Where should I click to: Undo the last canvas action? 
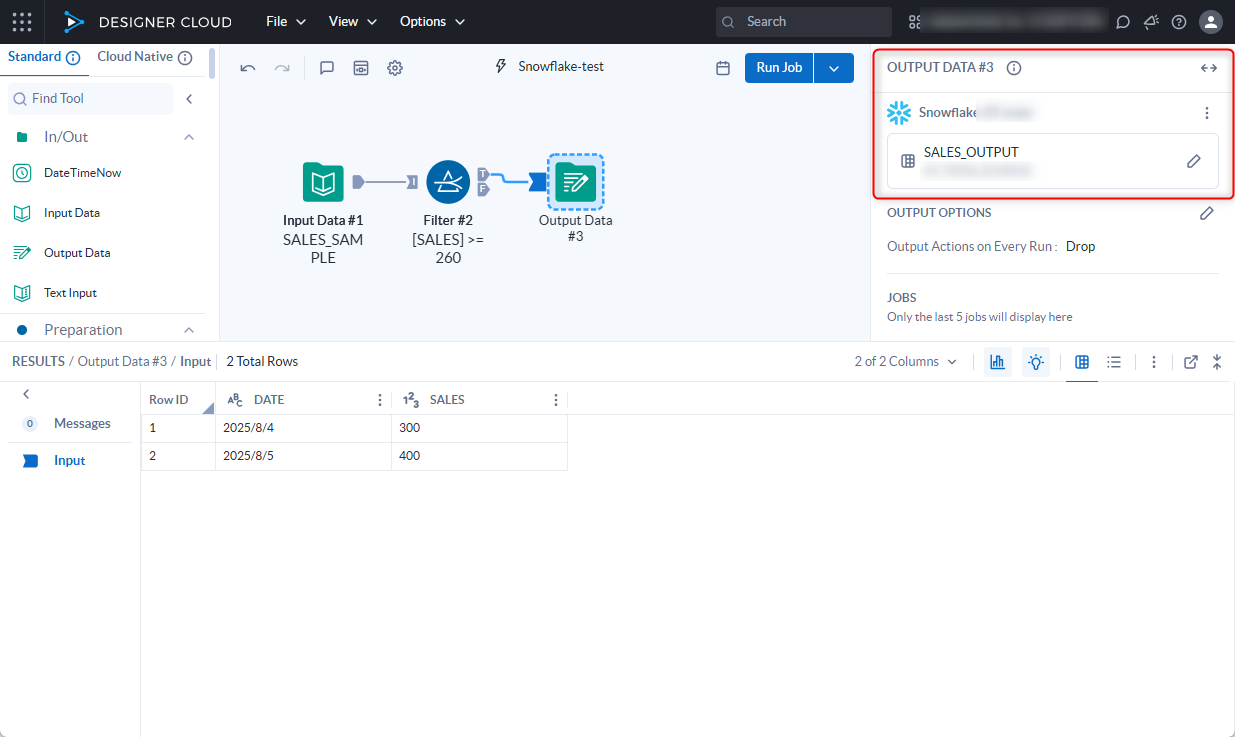pos(248,68)
